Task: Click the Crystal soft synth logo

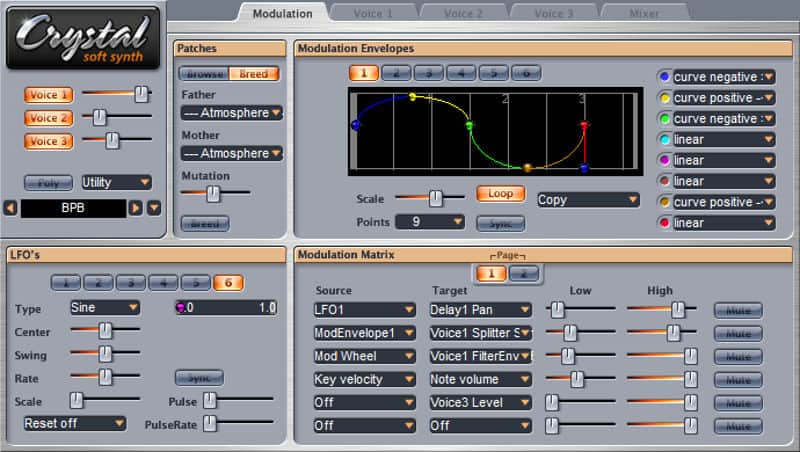Action: (x=83, y=39)
